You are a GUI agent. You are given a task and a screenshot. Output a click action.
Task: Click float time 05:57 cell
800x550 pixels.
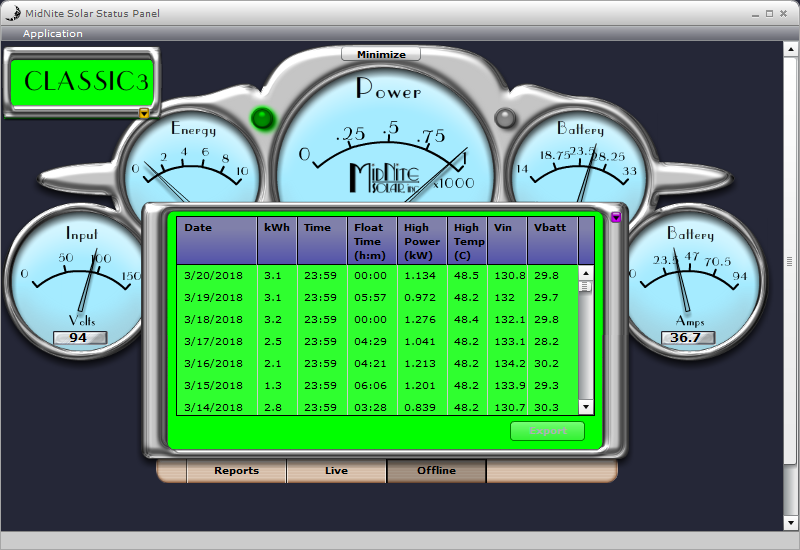[370, 297]
